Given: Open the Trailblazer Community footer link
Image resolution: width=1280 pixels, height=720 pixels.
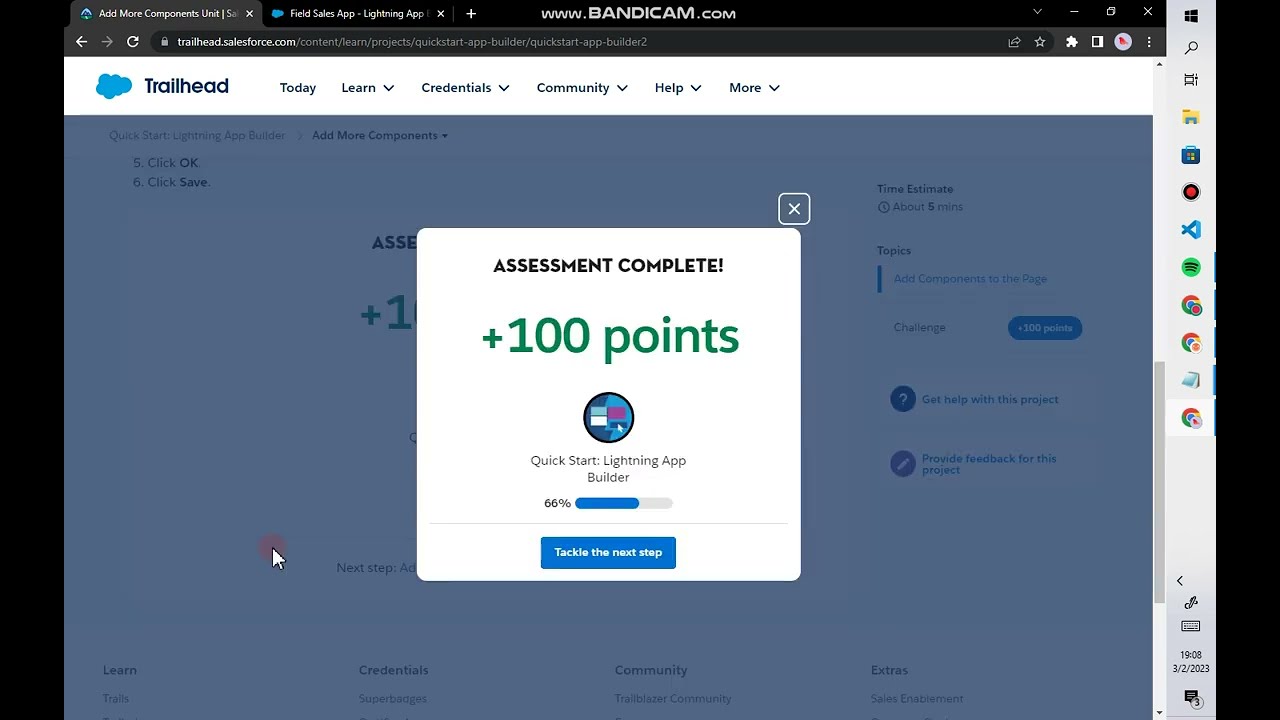Looking at the screenshot, I should click(x=673, y=699).
